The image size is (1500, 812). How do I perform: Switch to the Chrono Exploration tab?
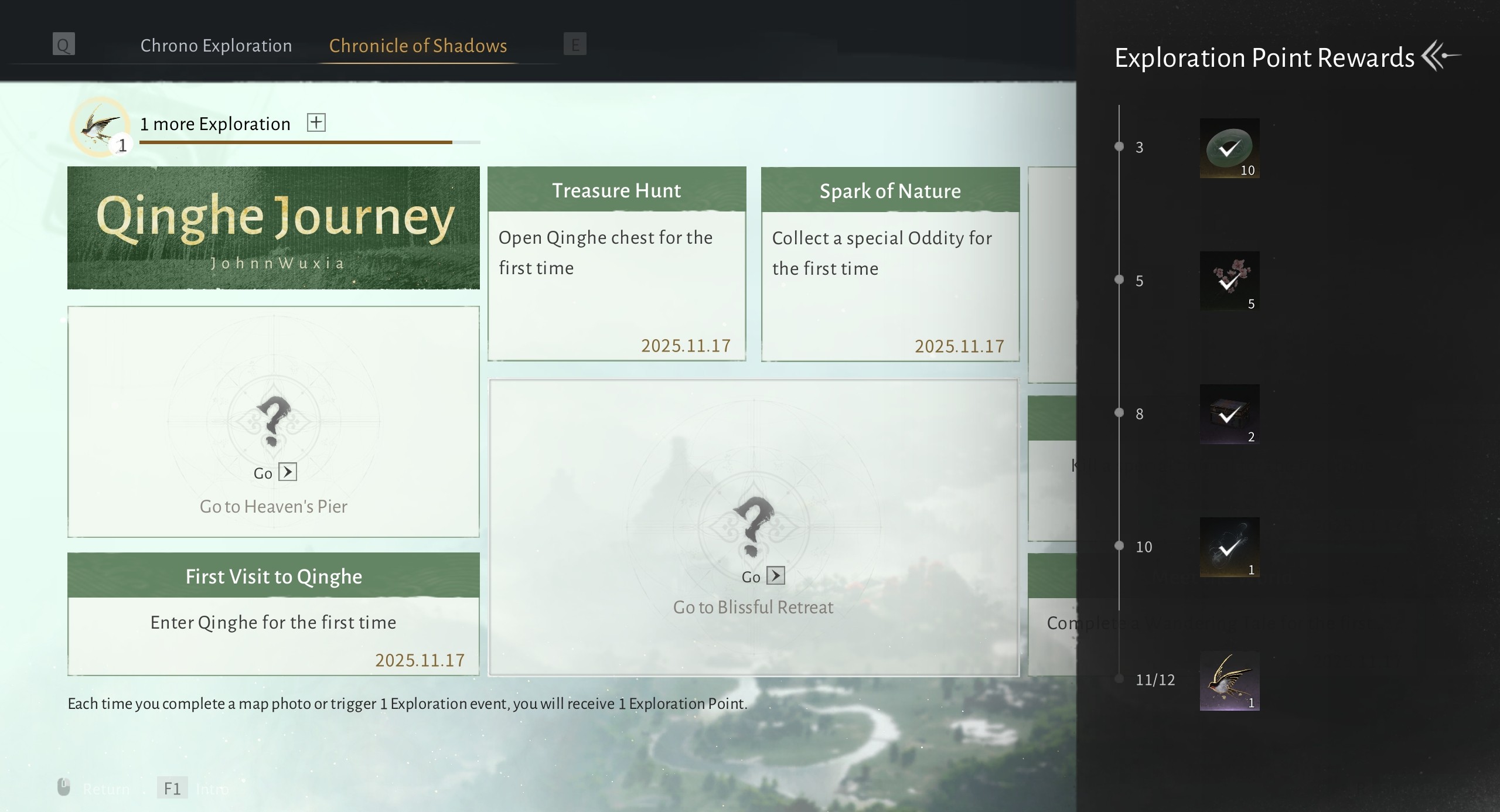coord(216,46)
